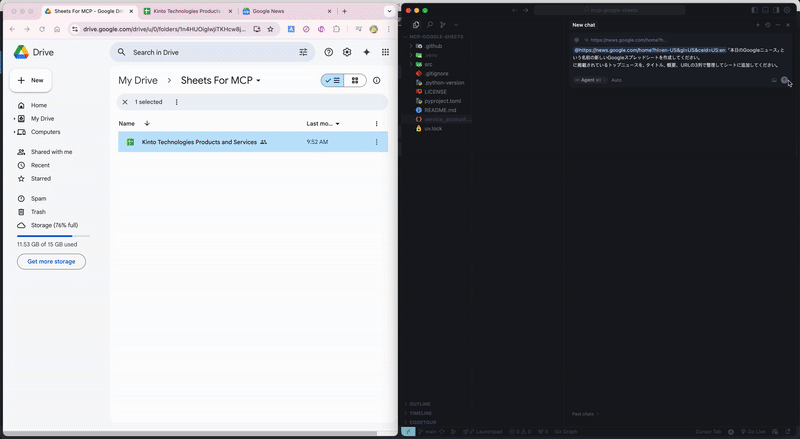Open Drive Settings gear icon
800x439 pixels.
click(x=347, y=52)
